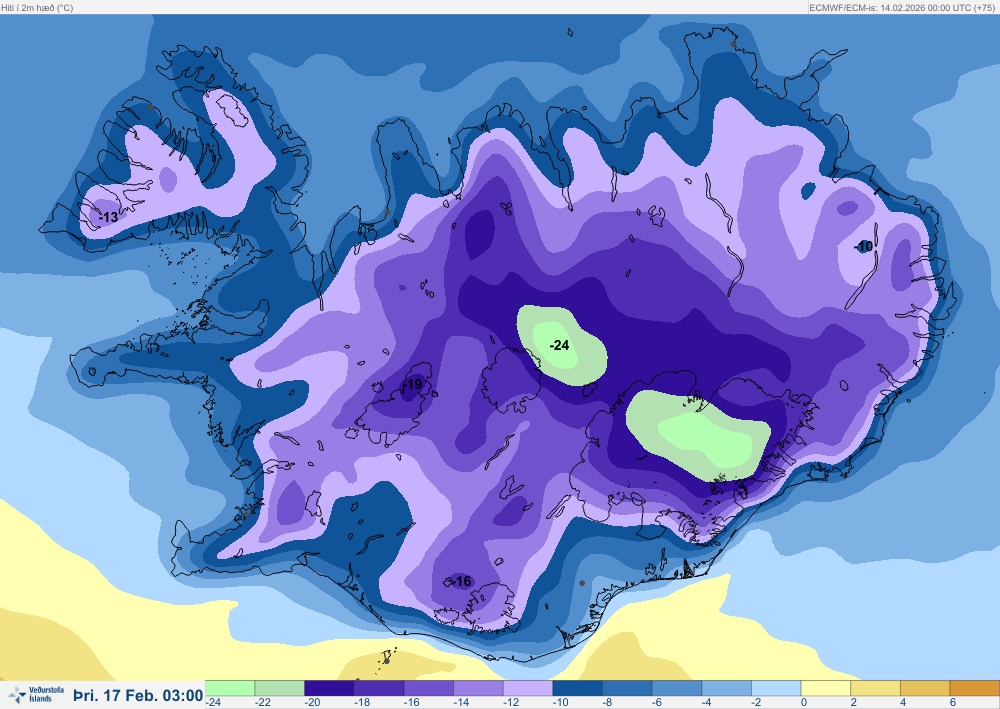
Task: Select the lightest green legend swatch above -24
Action: 230,688
